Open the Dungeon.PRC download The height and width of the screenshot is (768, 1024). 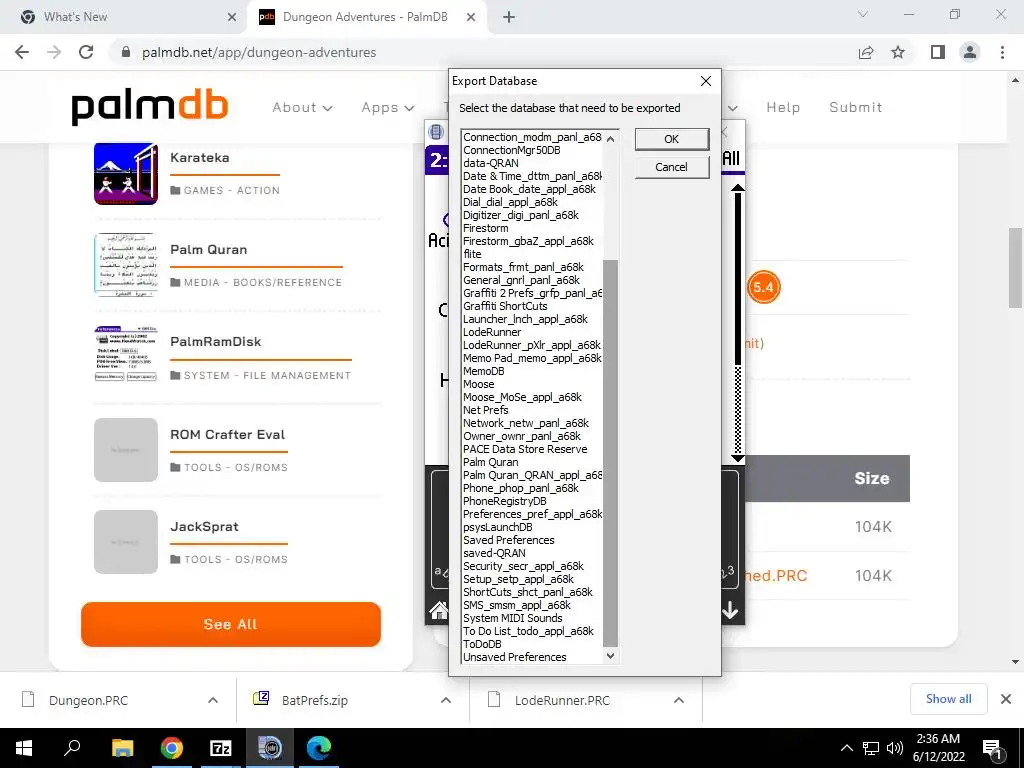click(88, 700)
